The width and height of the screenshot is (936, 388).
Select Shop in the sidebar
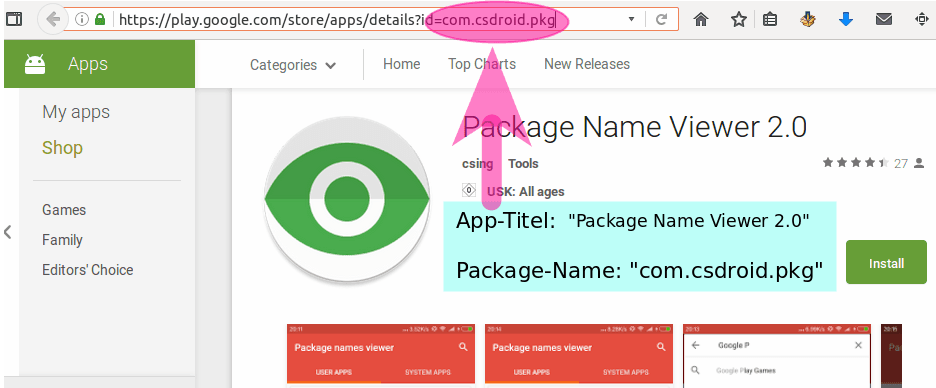62,147
